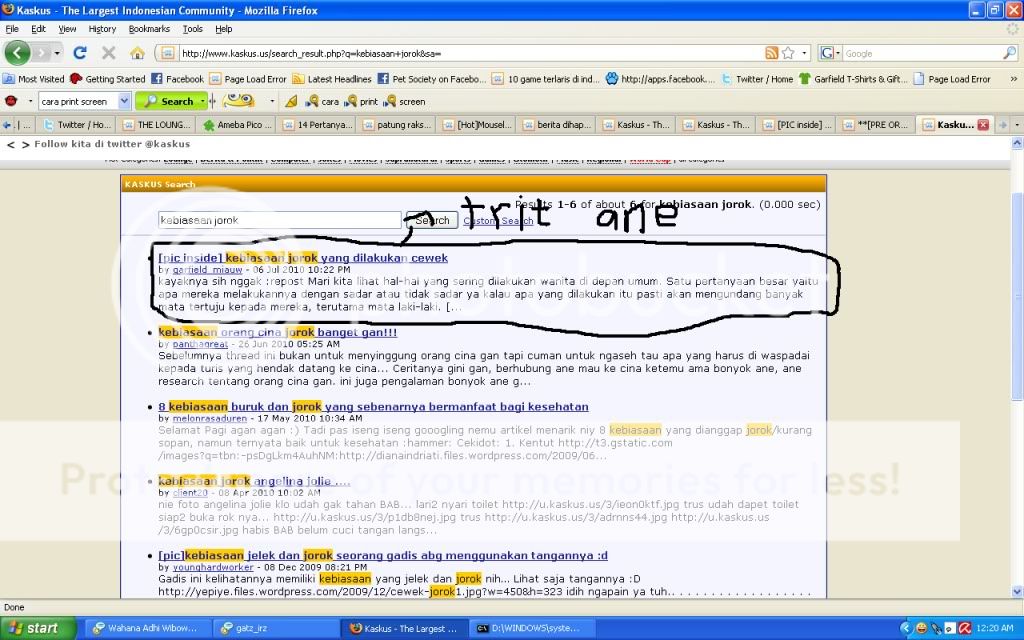Bookmark this page with the star
1024x640 pixels.
[788, 53]
